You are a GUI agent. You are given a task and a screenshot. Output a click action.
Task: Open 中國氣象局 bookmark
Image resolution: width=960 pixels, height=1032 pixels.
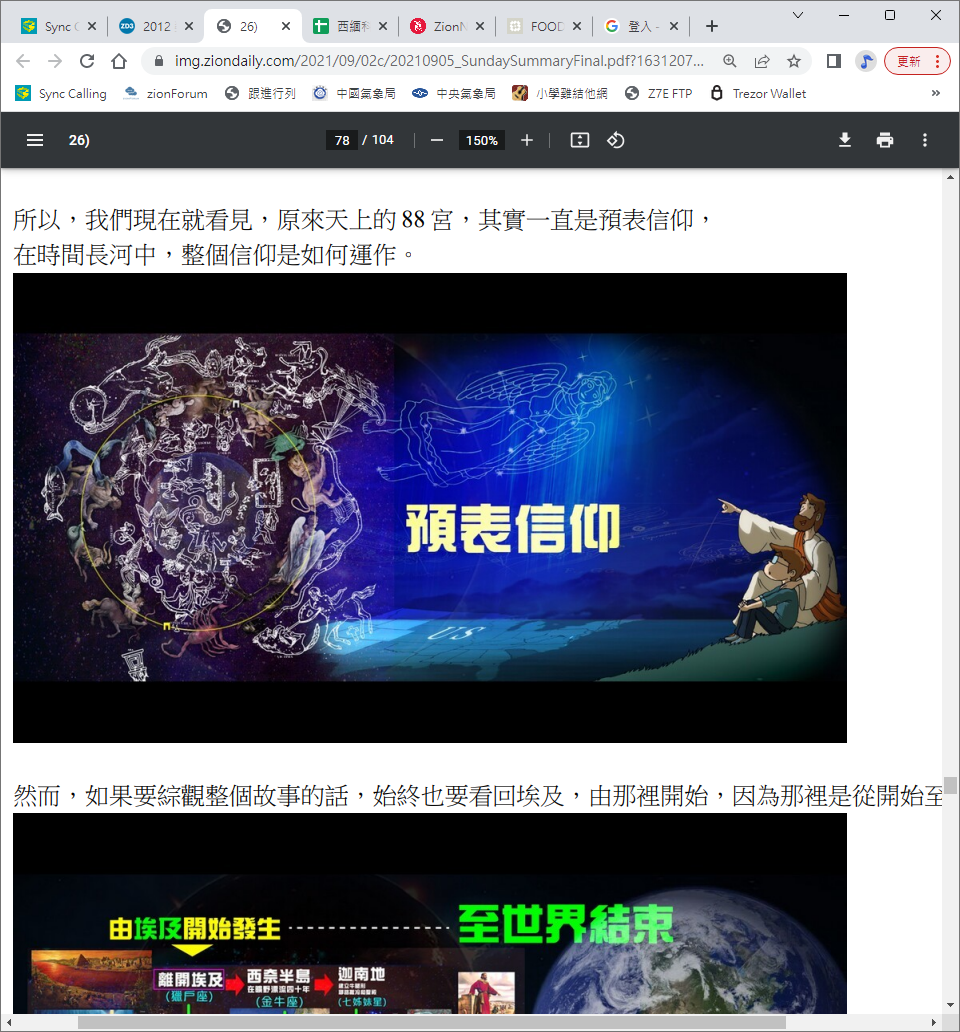[x=355, y=93]
